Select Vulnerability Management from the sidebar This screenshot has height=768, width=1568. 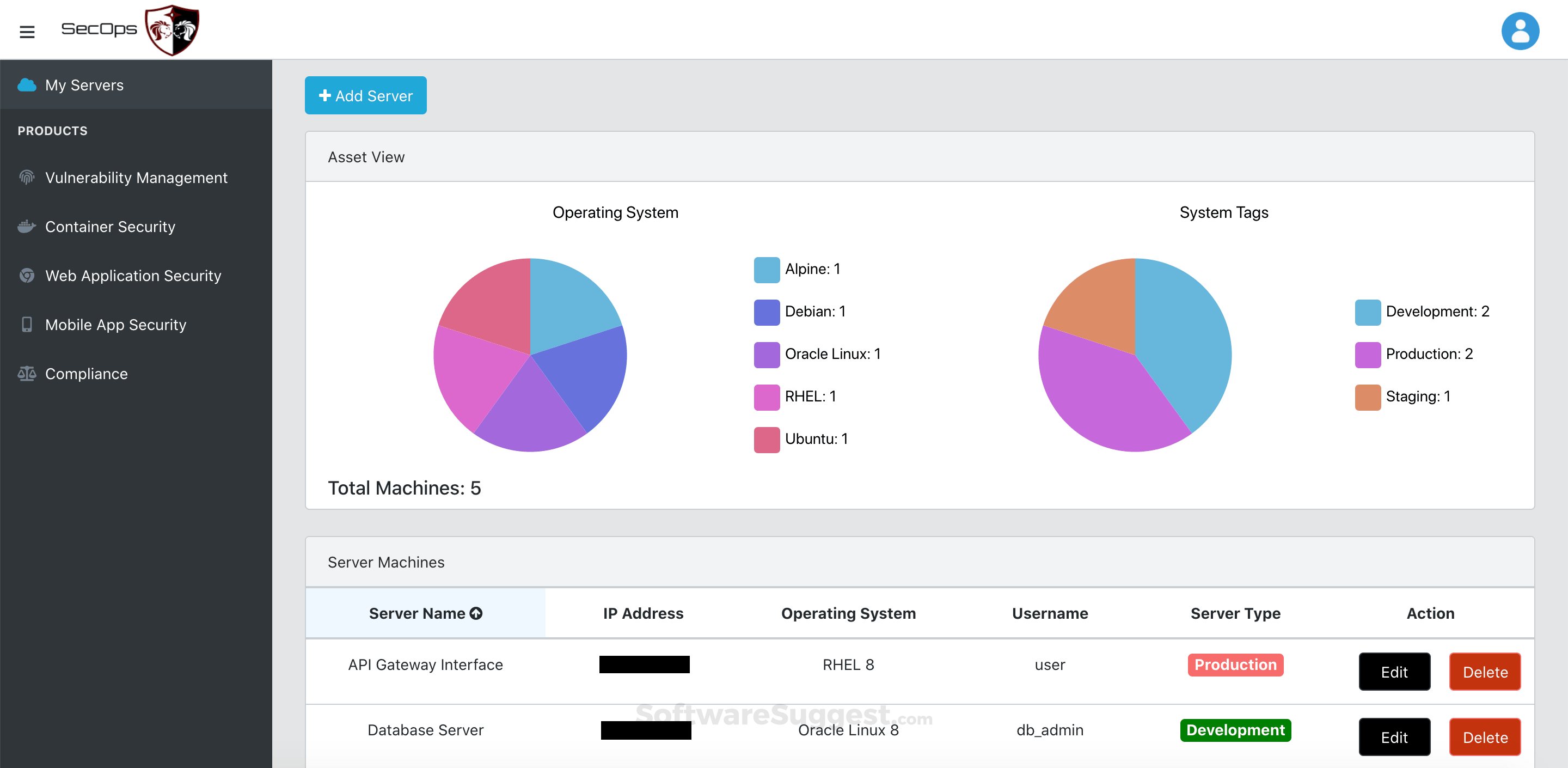pos(135,177)
